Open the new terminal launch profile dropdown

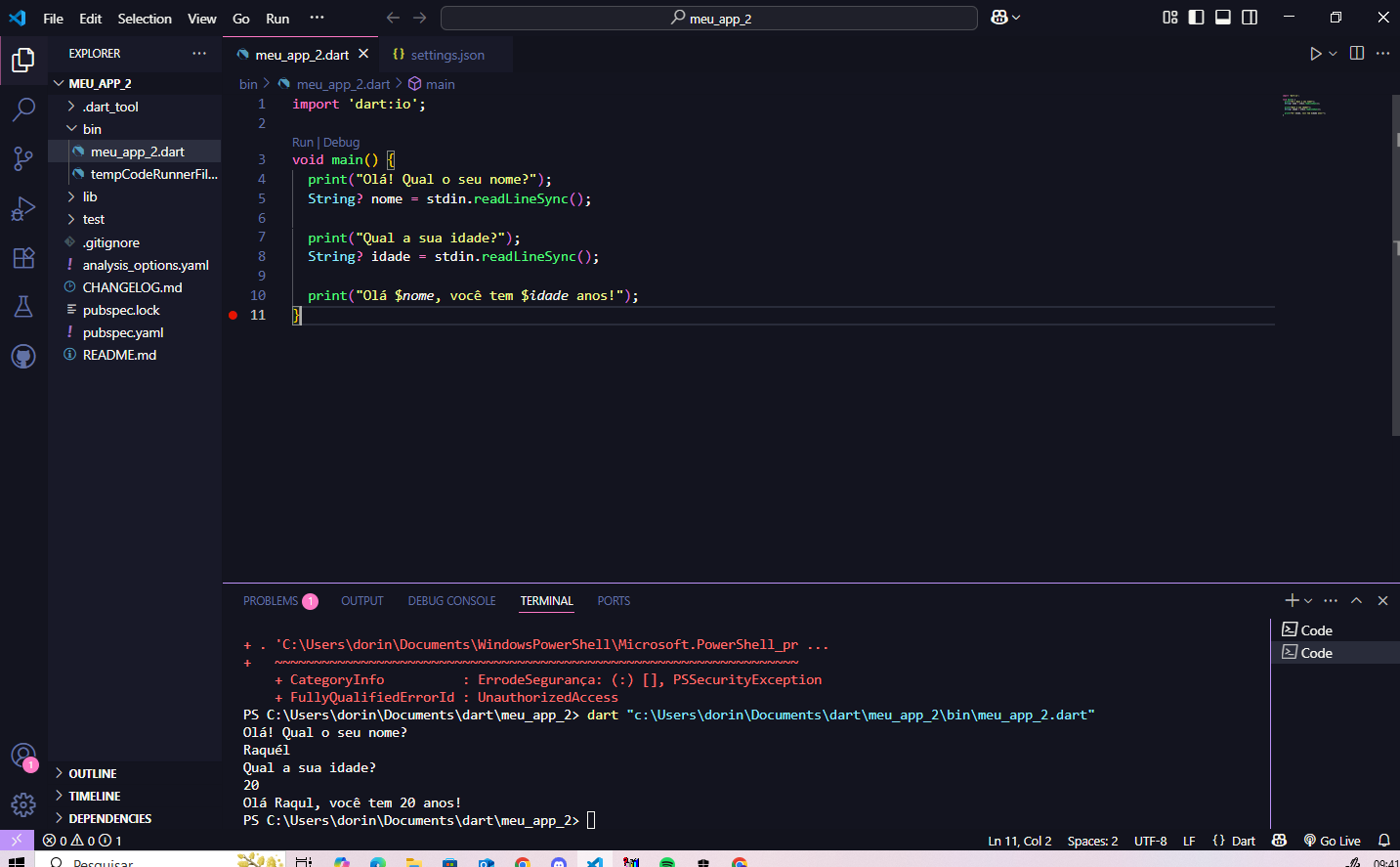[x=1308, y=601]
